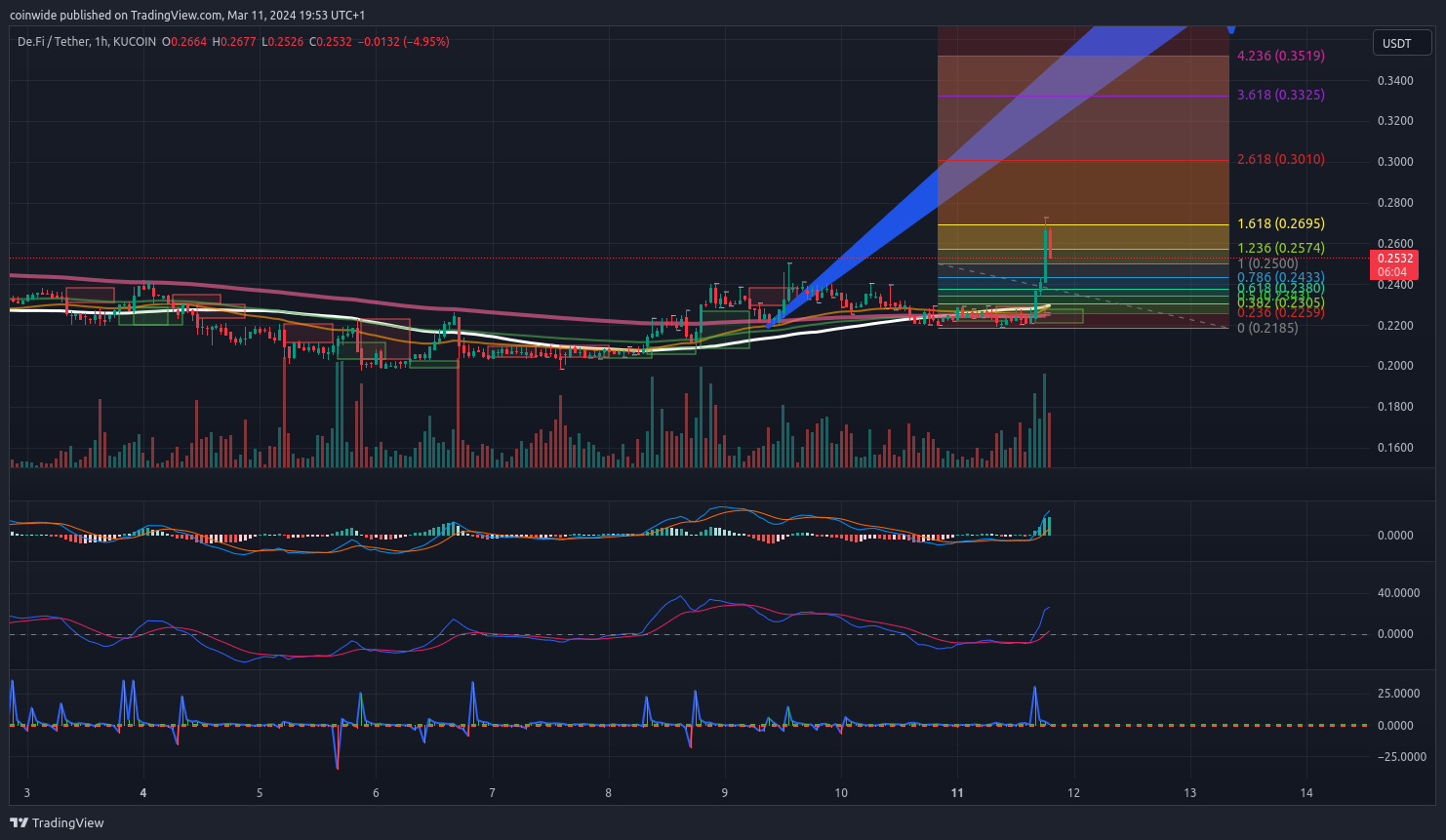Image resolution: width=1446 pixels, height=840 pixels.
Task: Click the date label 14 on time axis
Action: click(1306, 793)
